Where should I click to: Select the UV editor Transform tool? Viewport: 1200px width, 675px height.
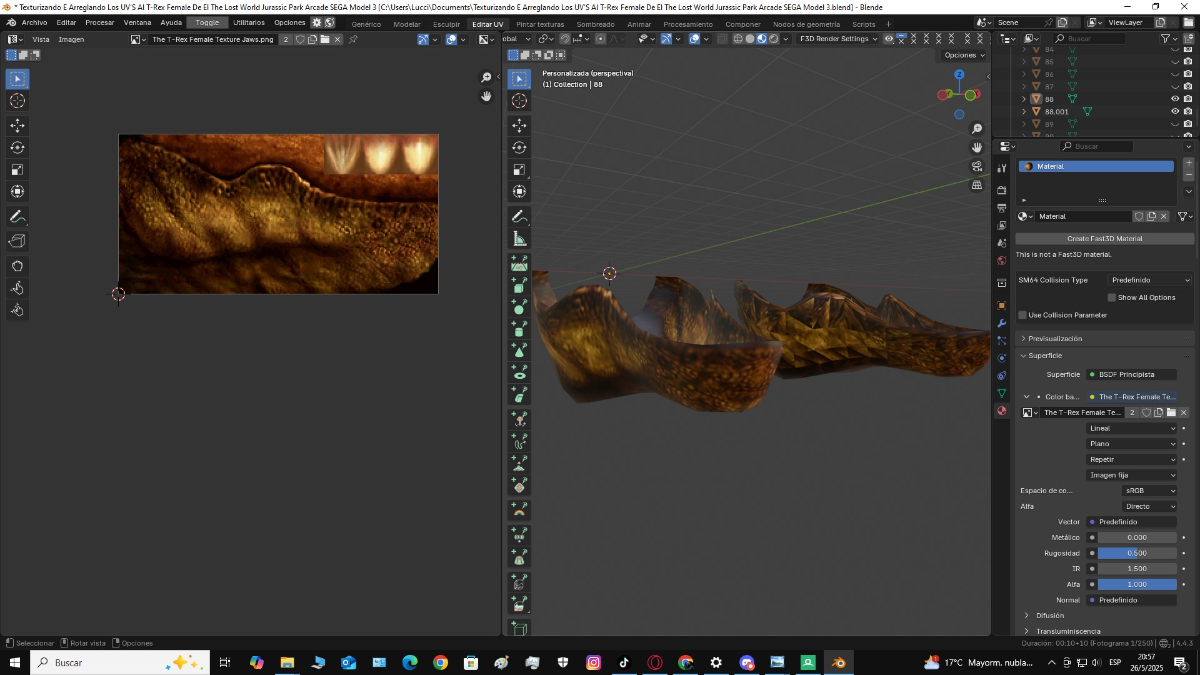(x=18, y=191)
